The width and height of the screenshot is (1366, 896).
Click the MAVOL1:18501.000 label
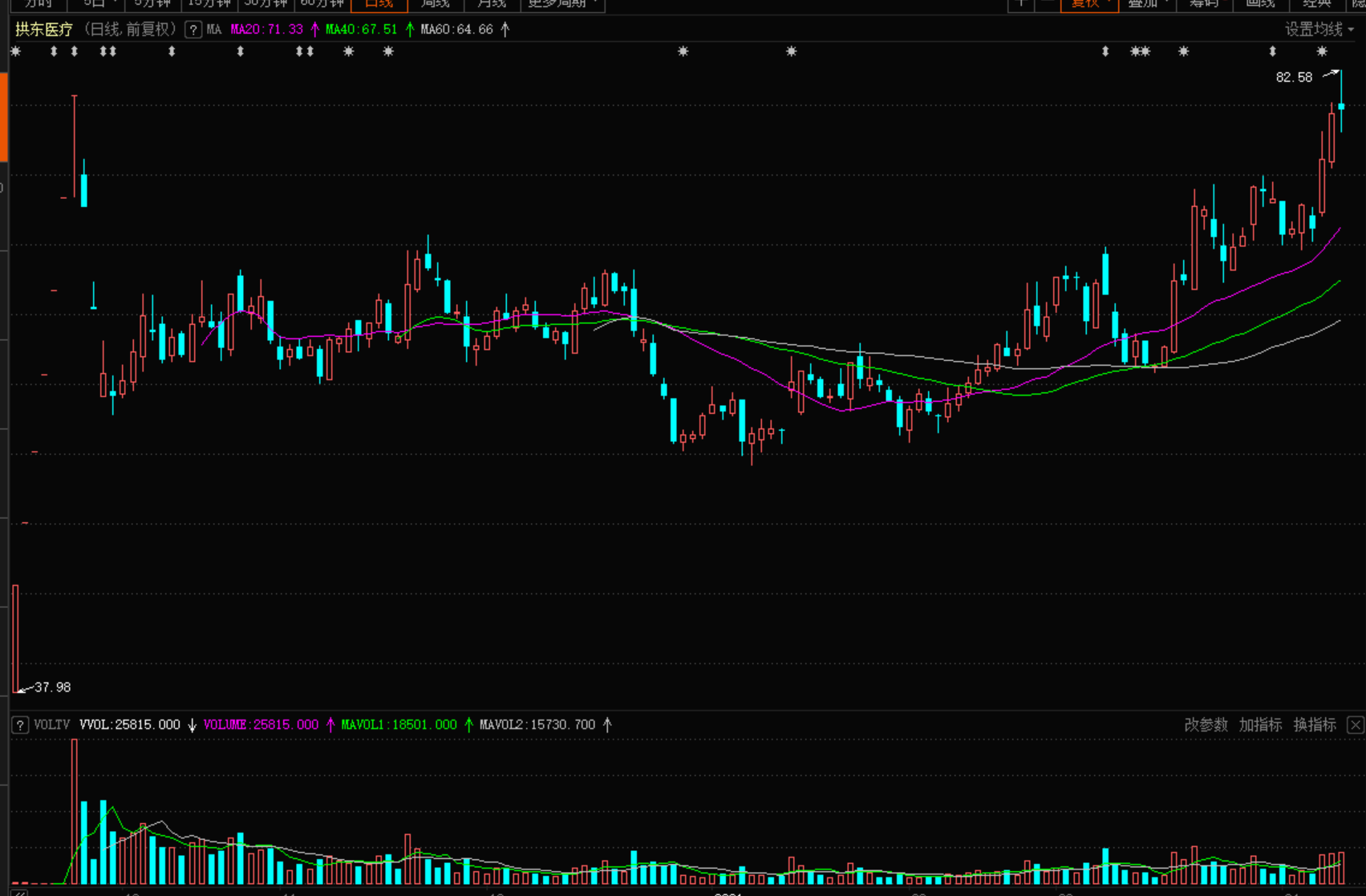(399, 725)
